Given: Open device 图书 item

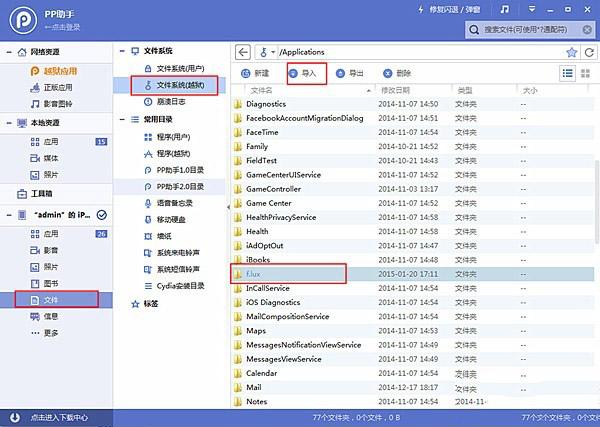Looking at the screenshot, I should click(44, 284).
